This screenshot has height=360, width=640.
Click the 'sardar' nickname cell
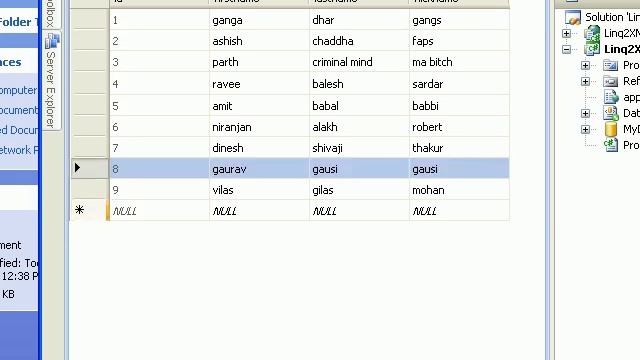tap(459, 84)
